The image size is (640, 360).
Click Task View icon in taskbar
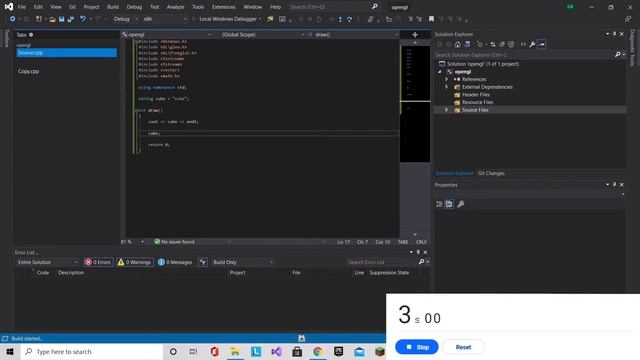click(x=193, y=351)
